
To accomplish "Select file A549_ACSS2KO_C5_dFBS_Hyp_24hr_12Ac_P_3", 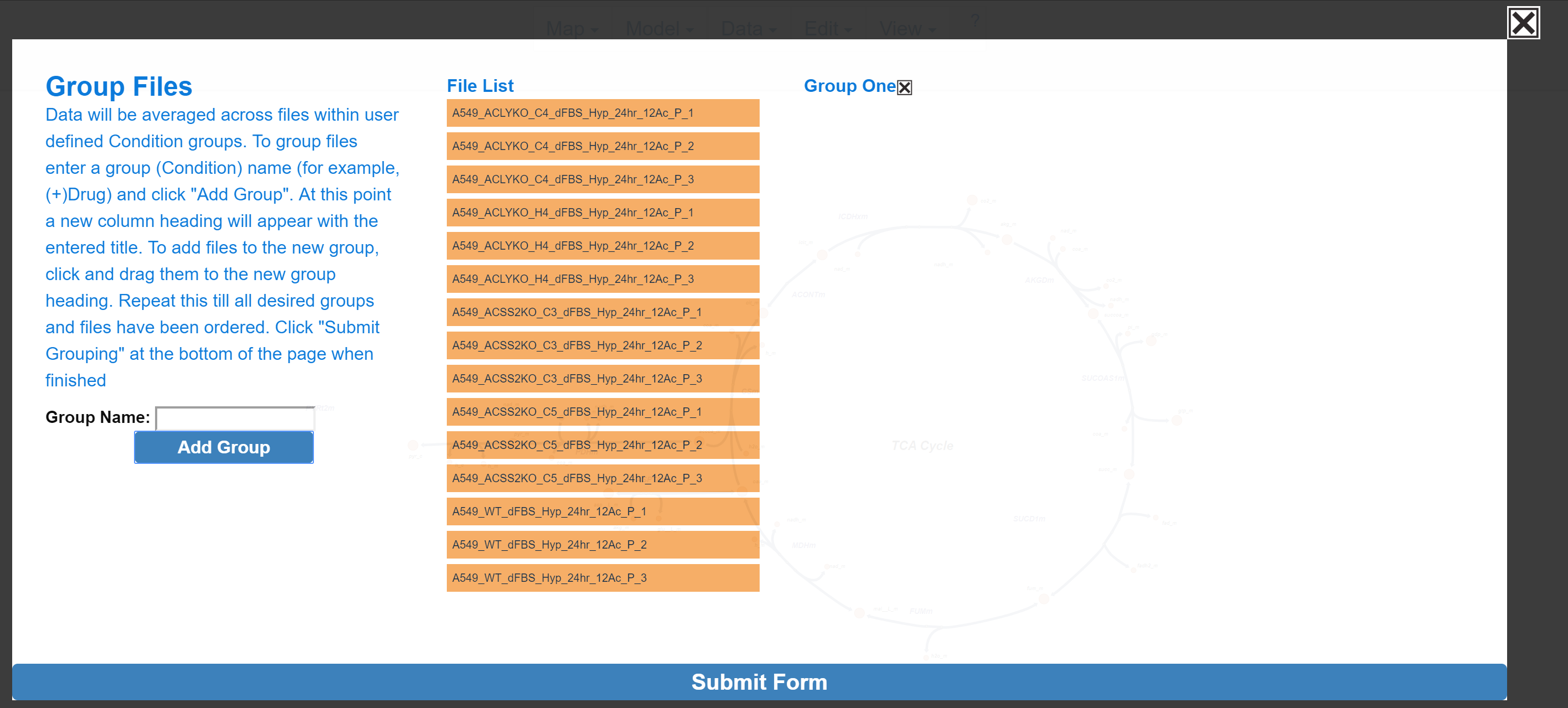I will tap(602, 478).
